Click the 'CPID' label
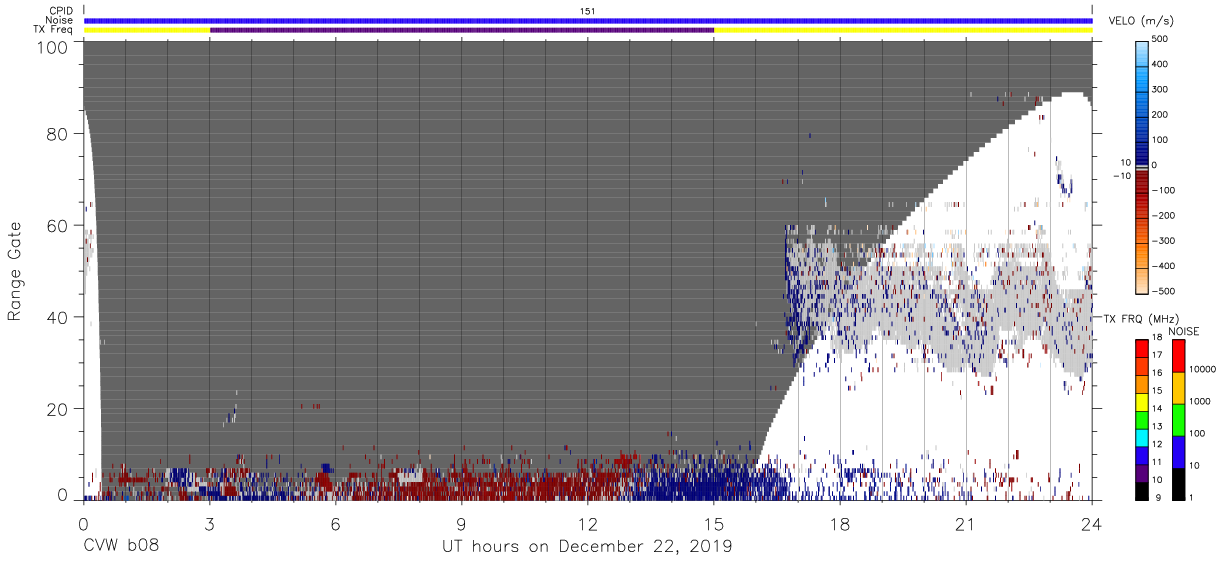Screen dimensions: 1228x567 click(62, 11)
